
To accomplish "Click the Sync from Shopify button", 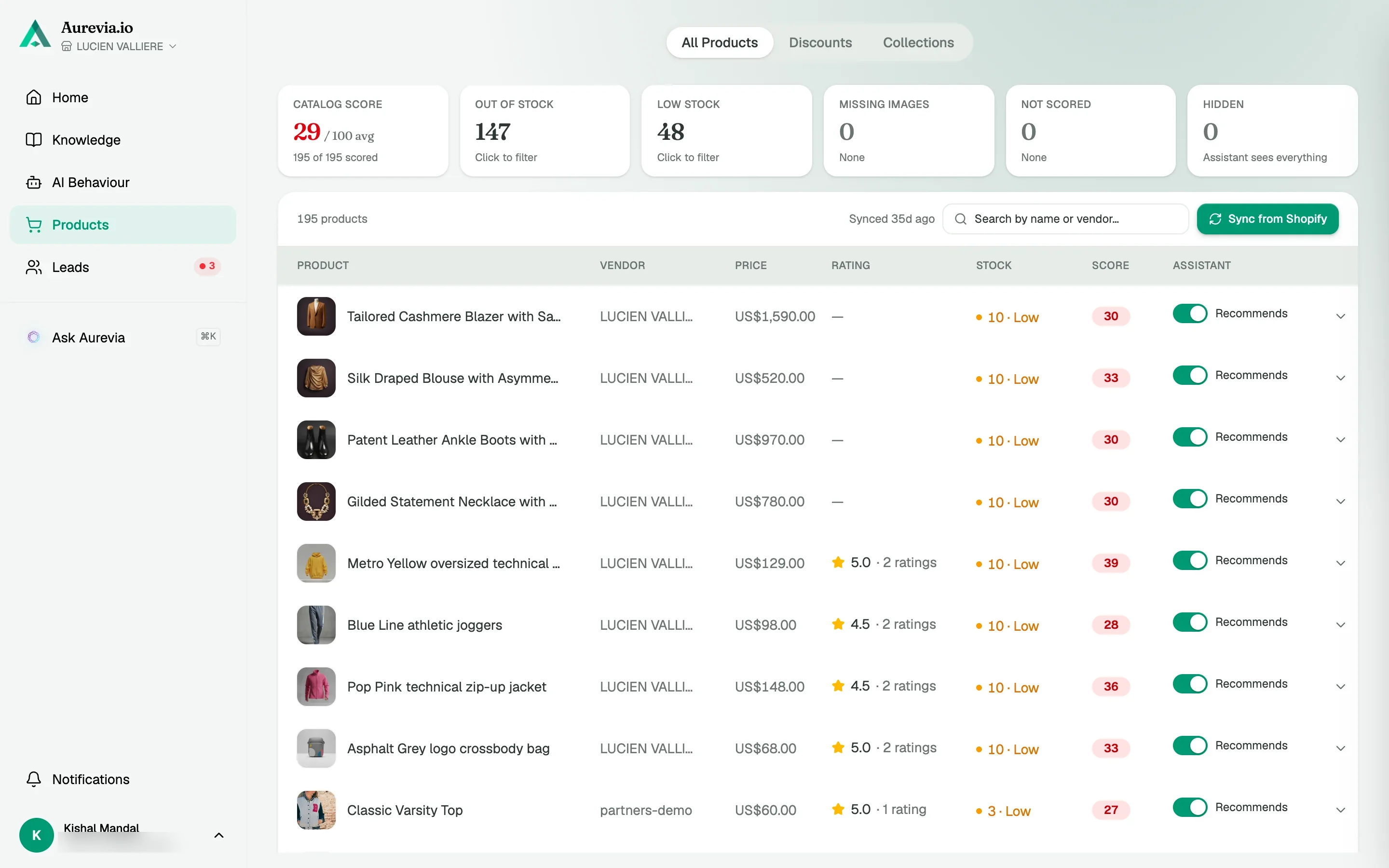I will tap(1267, 219).
